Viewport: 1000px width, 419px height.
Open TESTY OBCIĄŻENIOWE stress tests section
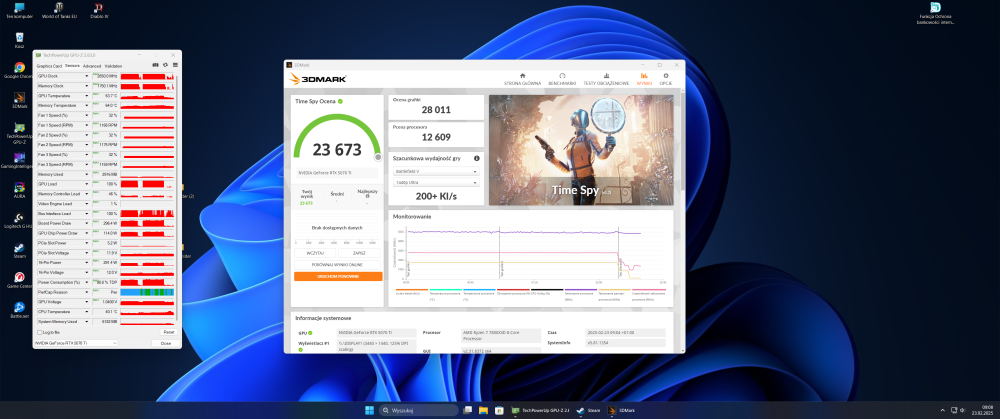click(606, 79)
